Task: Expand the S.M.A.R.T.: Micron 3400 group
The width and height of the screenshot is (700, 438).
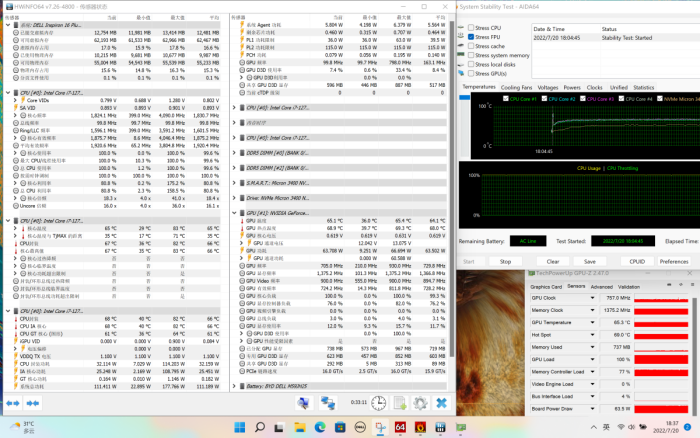Action: tap(234, 183)
